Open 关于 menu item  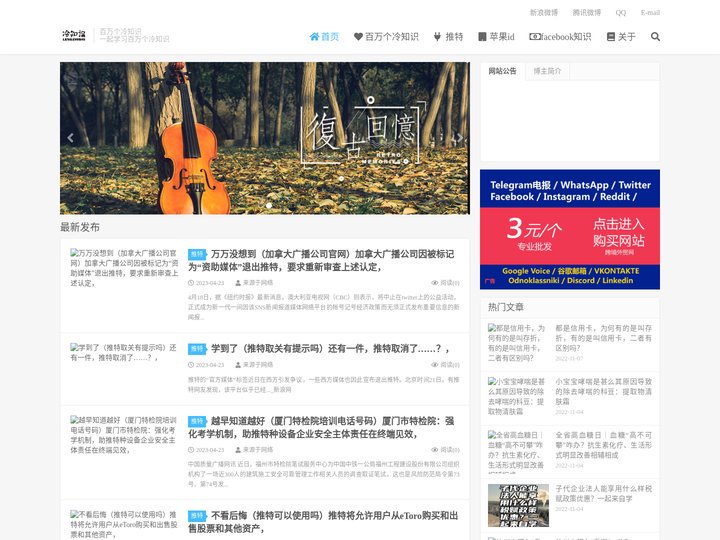point(621,37)
